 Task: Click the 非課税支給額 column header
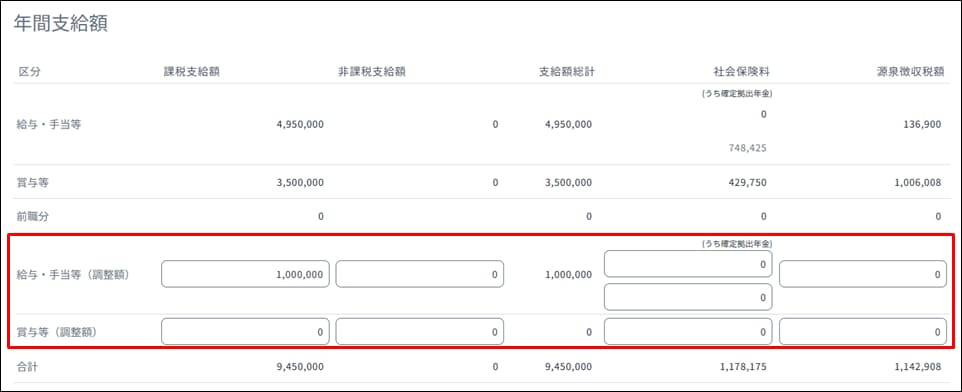371,72
